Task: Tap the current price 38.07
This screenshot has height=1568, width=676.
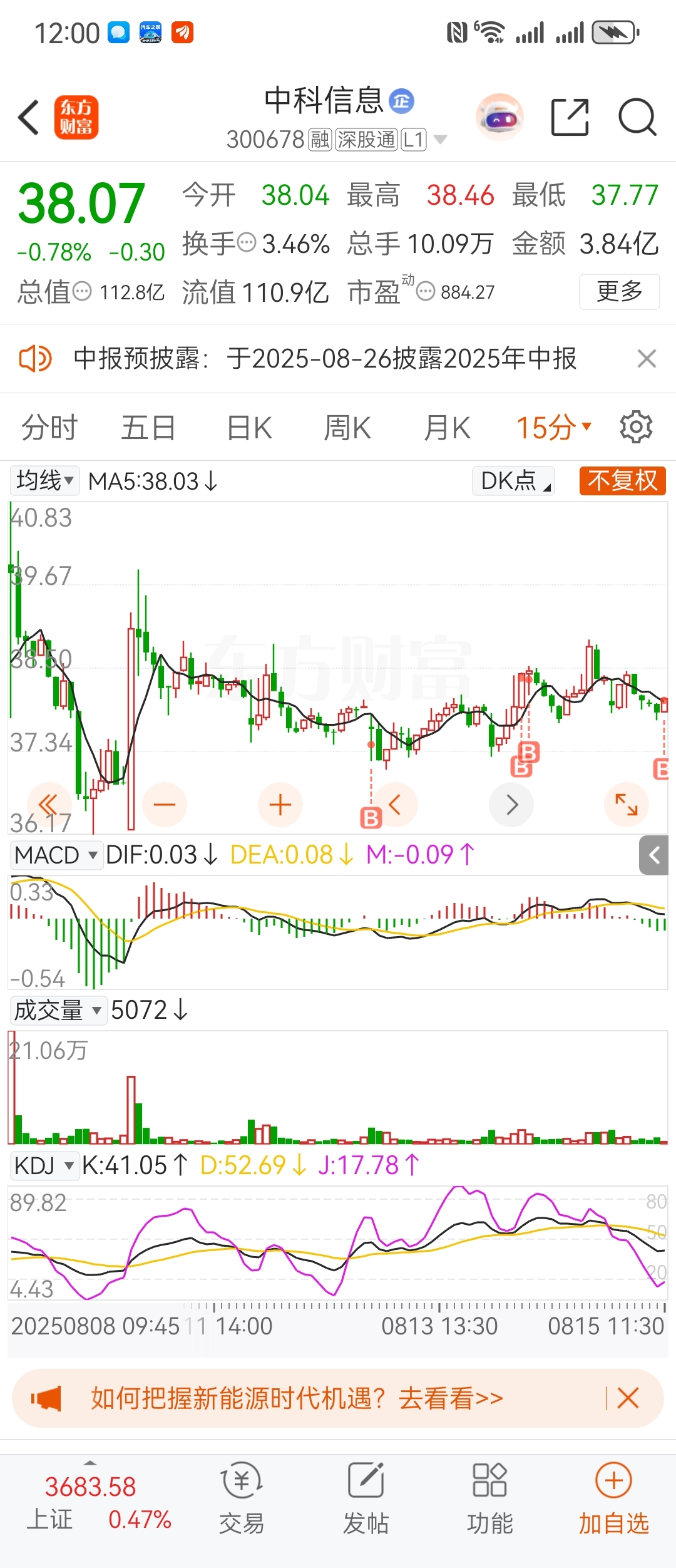Action: click(82, 204)
